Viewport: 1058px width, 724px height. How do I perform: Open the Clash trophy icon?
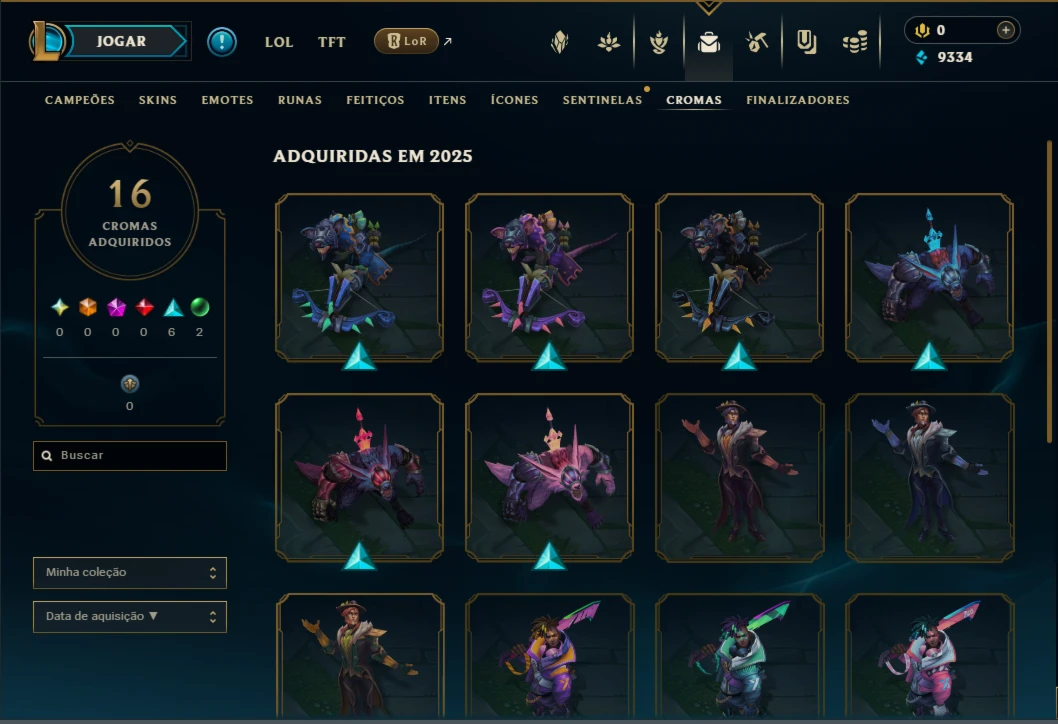point(659,43)
